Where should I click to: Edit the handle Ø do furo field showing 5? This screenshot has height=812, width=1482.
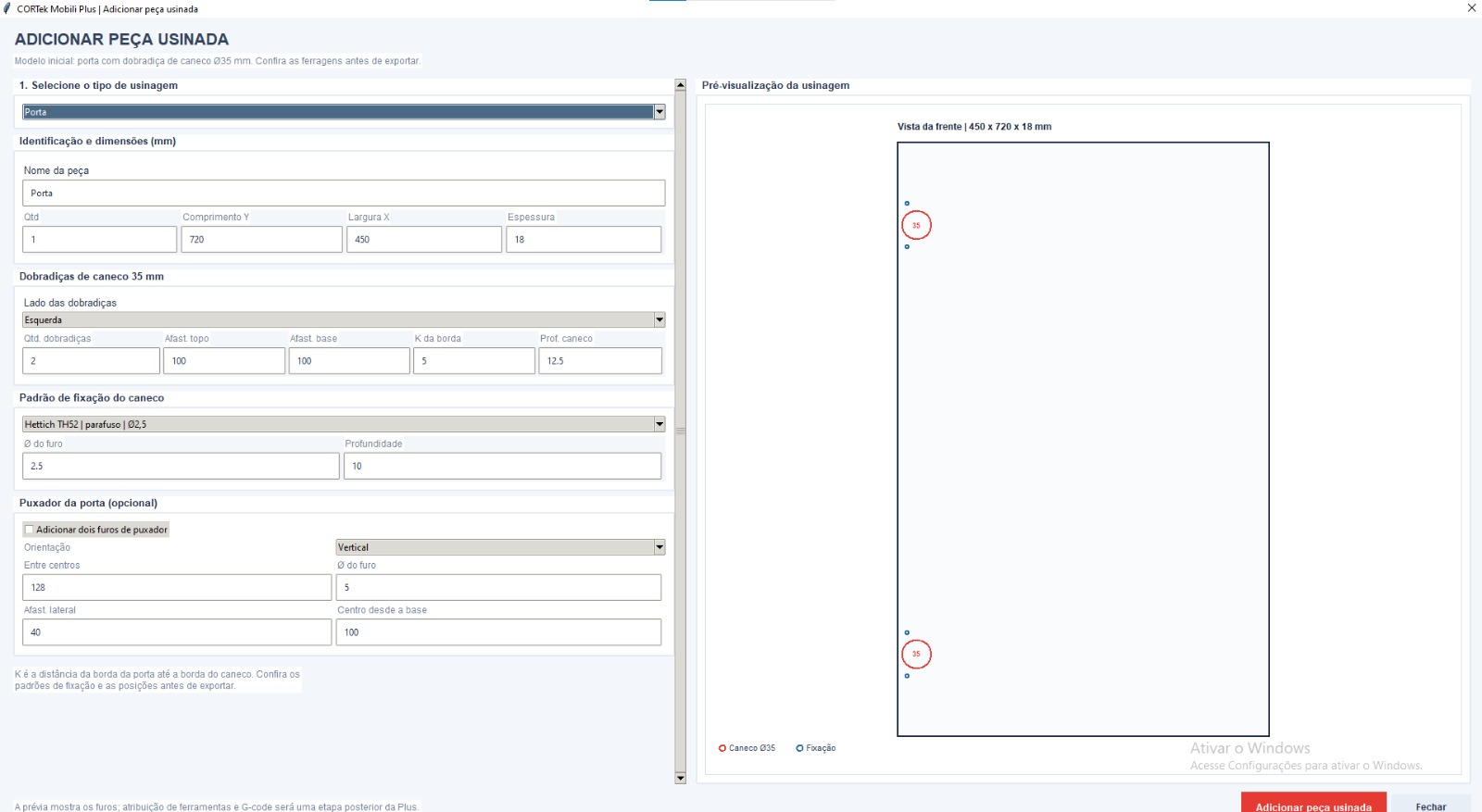(x=498, y=587)
